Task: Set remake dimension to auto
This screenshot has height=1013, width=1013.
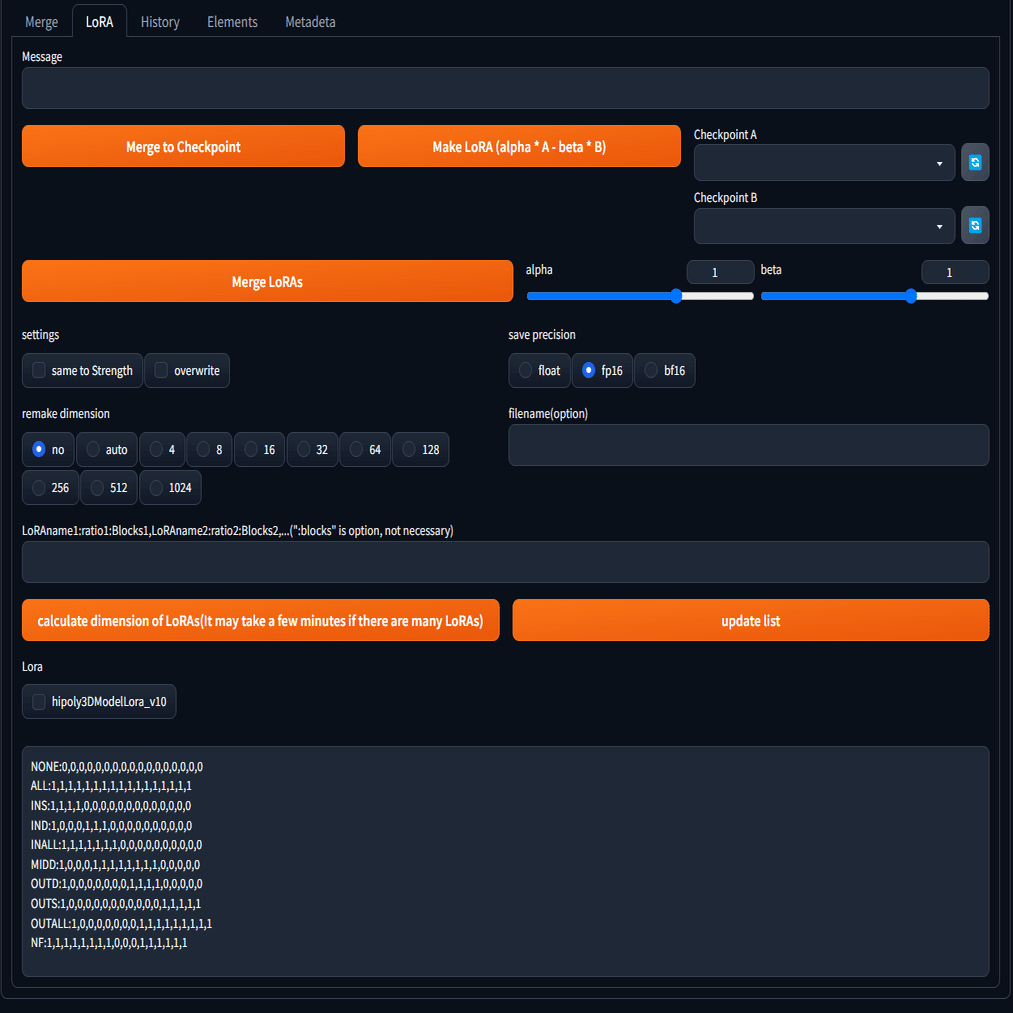Action: tap(107, 450)
